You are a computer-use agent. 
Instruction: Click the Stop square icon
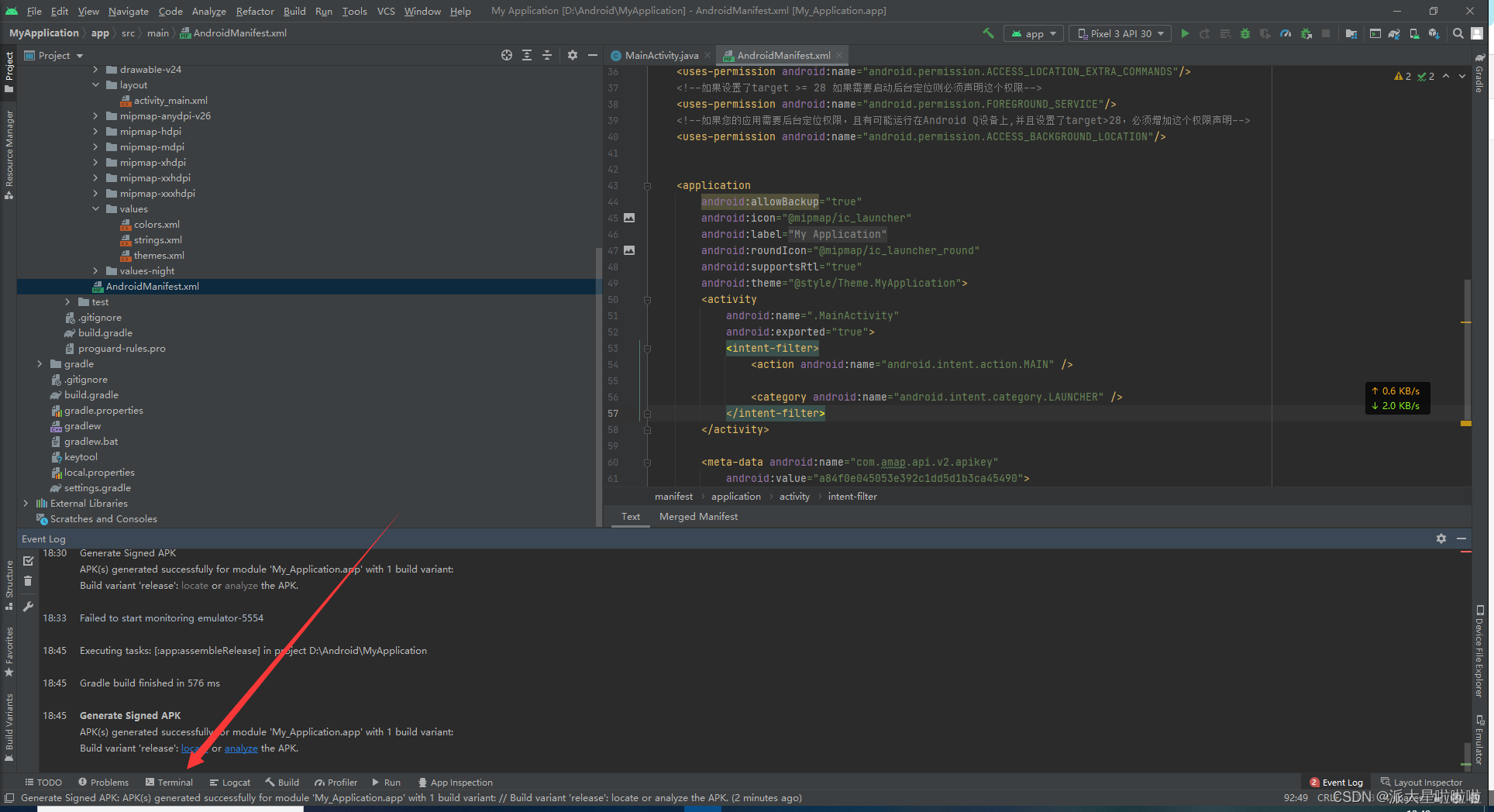tap(1326, 33)
